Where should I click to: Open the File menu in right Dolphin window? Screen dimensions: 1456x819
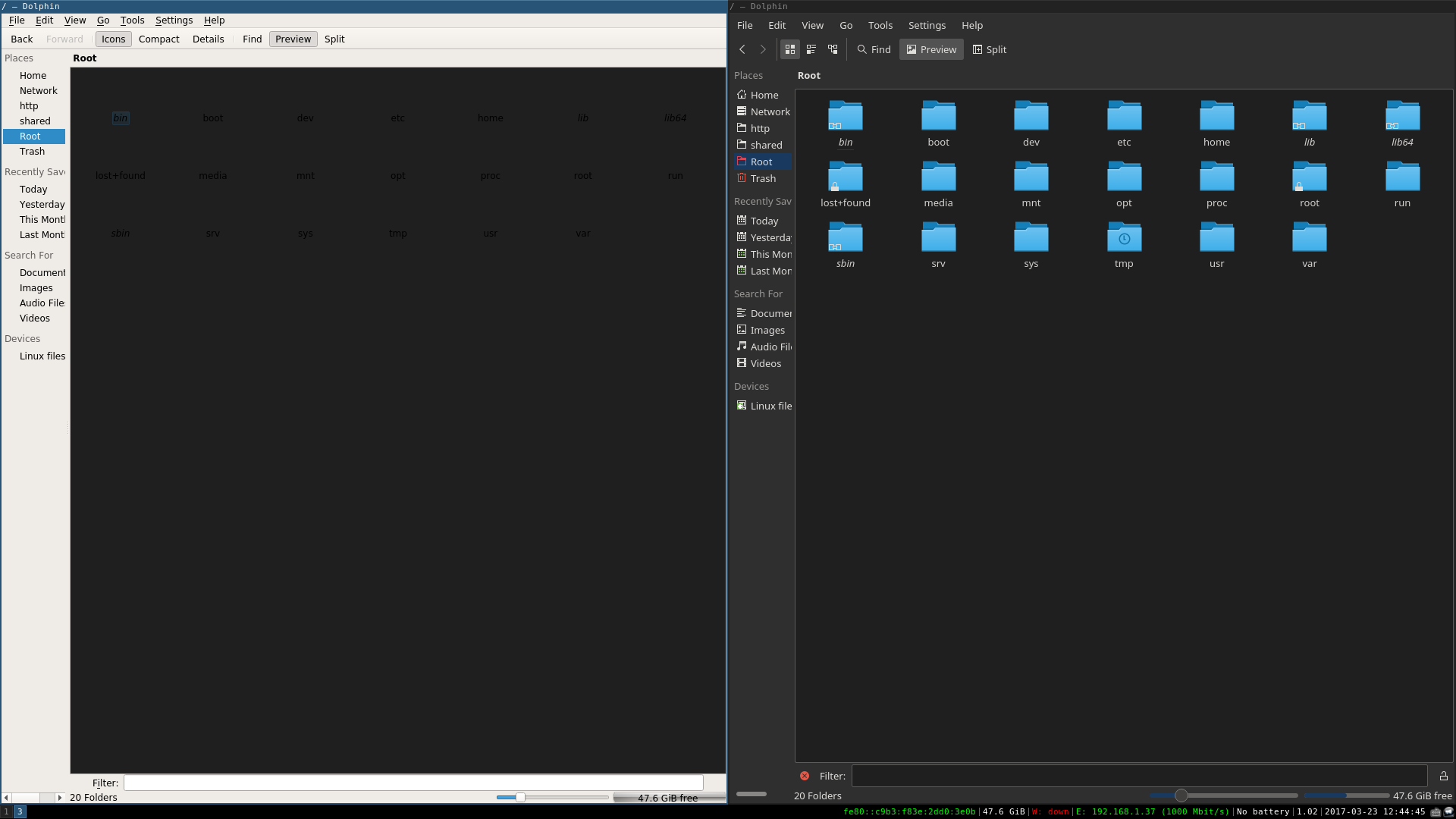[x=745, y=25]
